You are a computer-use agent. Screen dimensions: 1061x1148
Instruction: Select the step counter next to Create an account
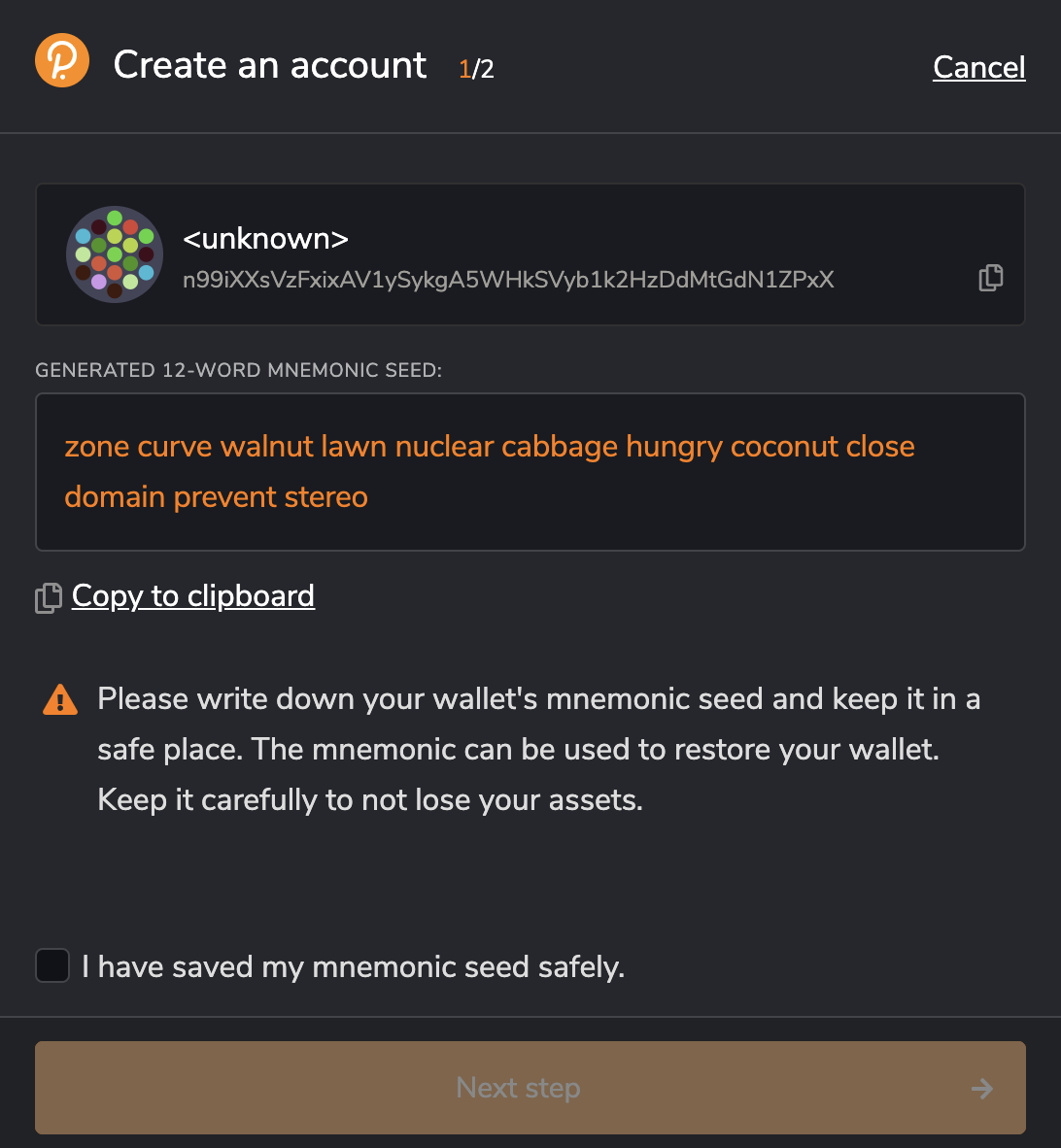[475, 69]
